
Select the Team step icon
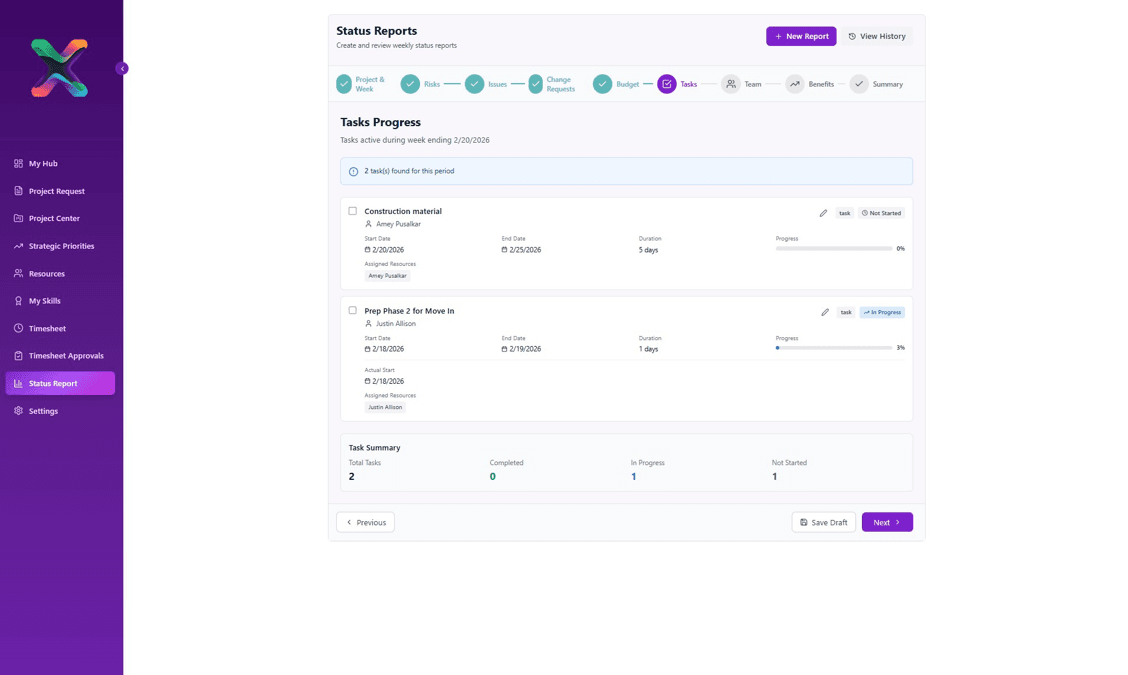(x=730, y=84)
